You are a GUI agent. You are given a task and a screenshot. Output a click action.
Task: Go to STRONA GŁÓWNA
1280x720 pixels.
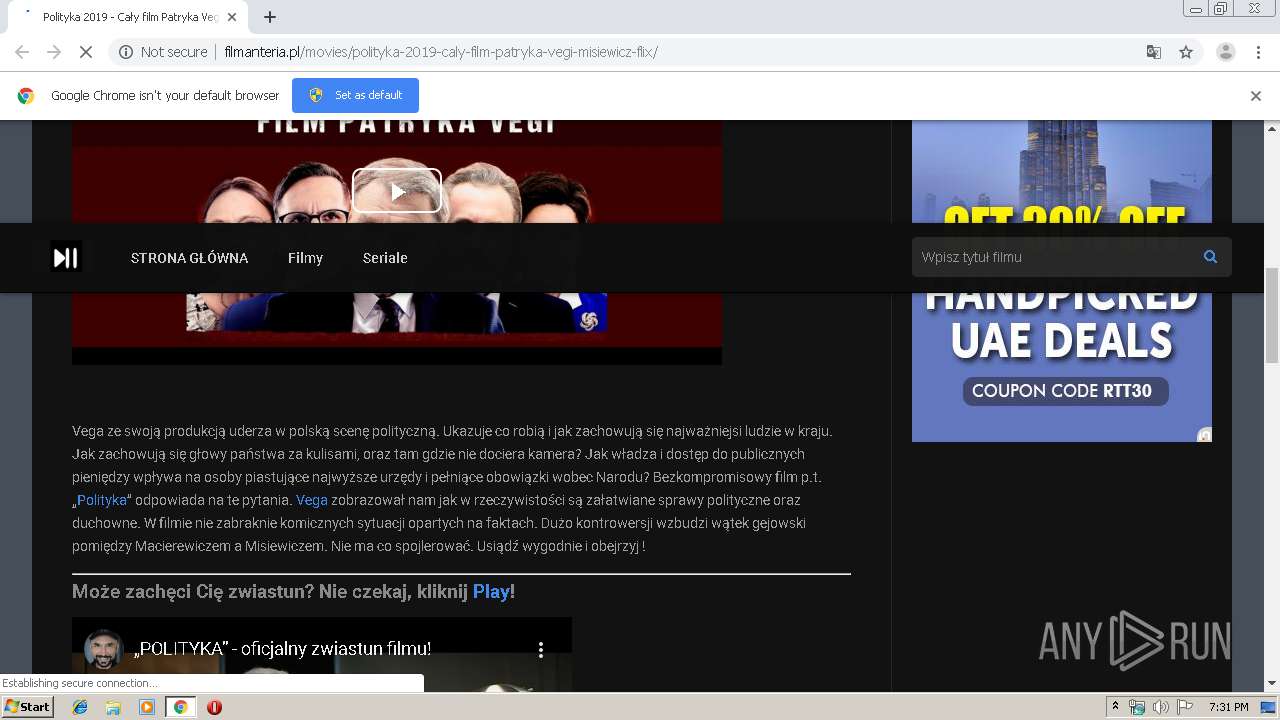pos(189,258)
